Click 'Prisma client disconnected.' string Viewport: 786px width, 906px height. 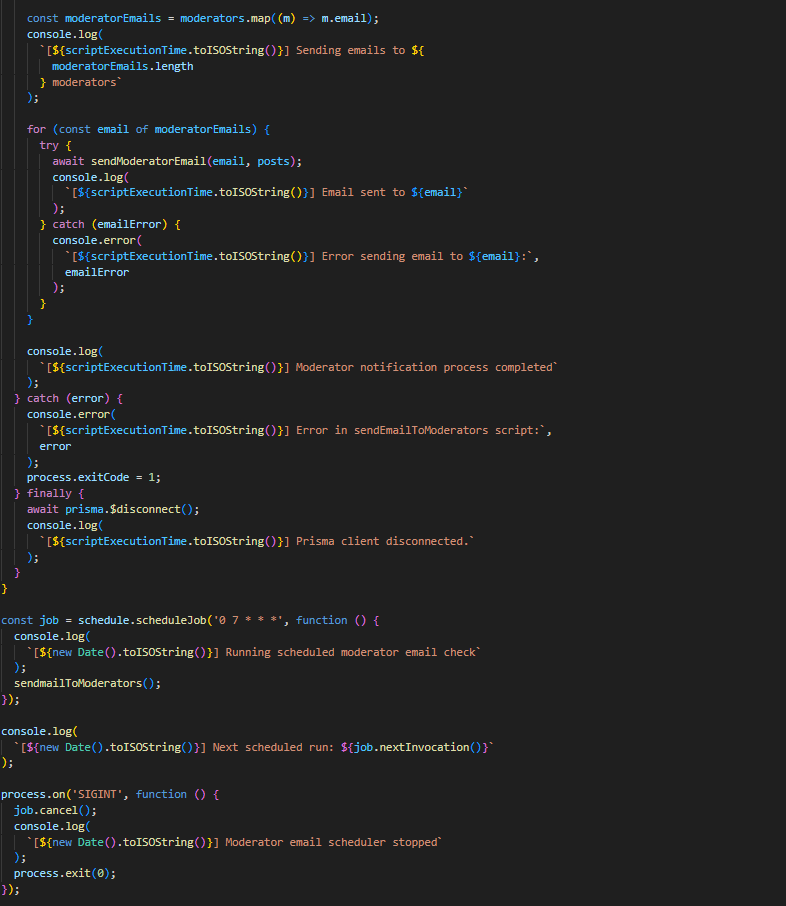click(382, 541)
